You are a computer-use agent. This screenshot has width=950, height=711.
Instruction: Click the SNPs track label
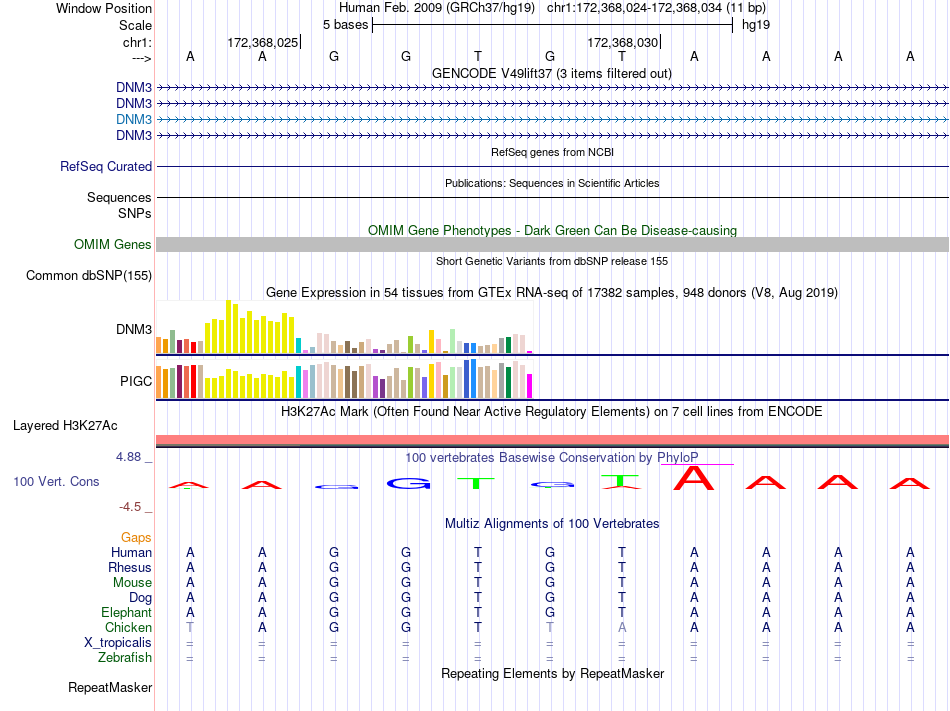click(135, 213)
